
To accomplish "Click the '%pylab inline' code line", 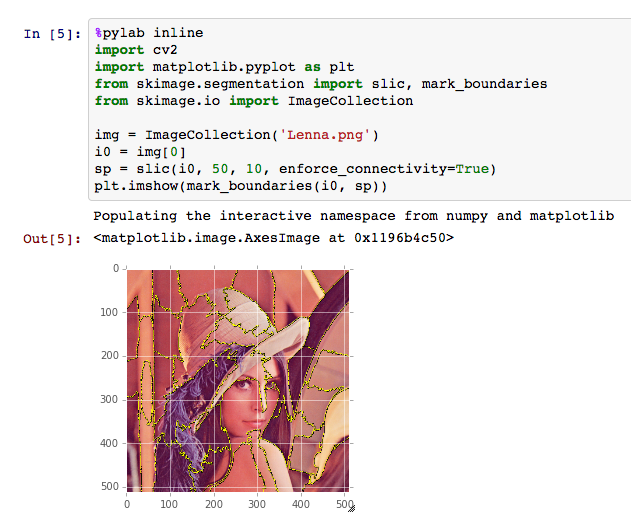I will (x=149, y=33).
